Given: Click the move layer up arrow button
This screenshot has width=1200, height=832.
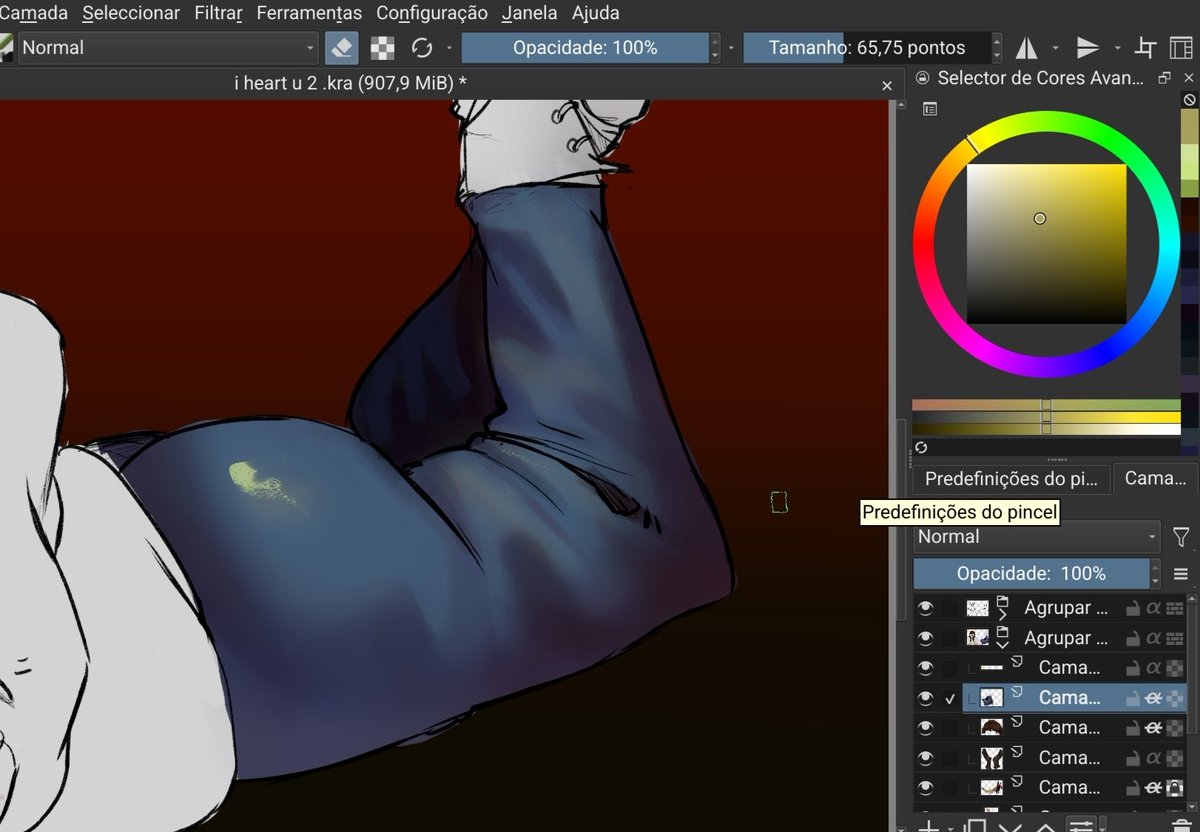Looking at the screenshot, I should 1046,826.
